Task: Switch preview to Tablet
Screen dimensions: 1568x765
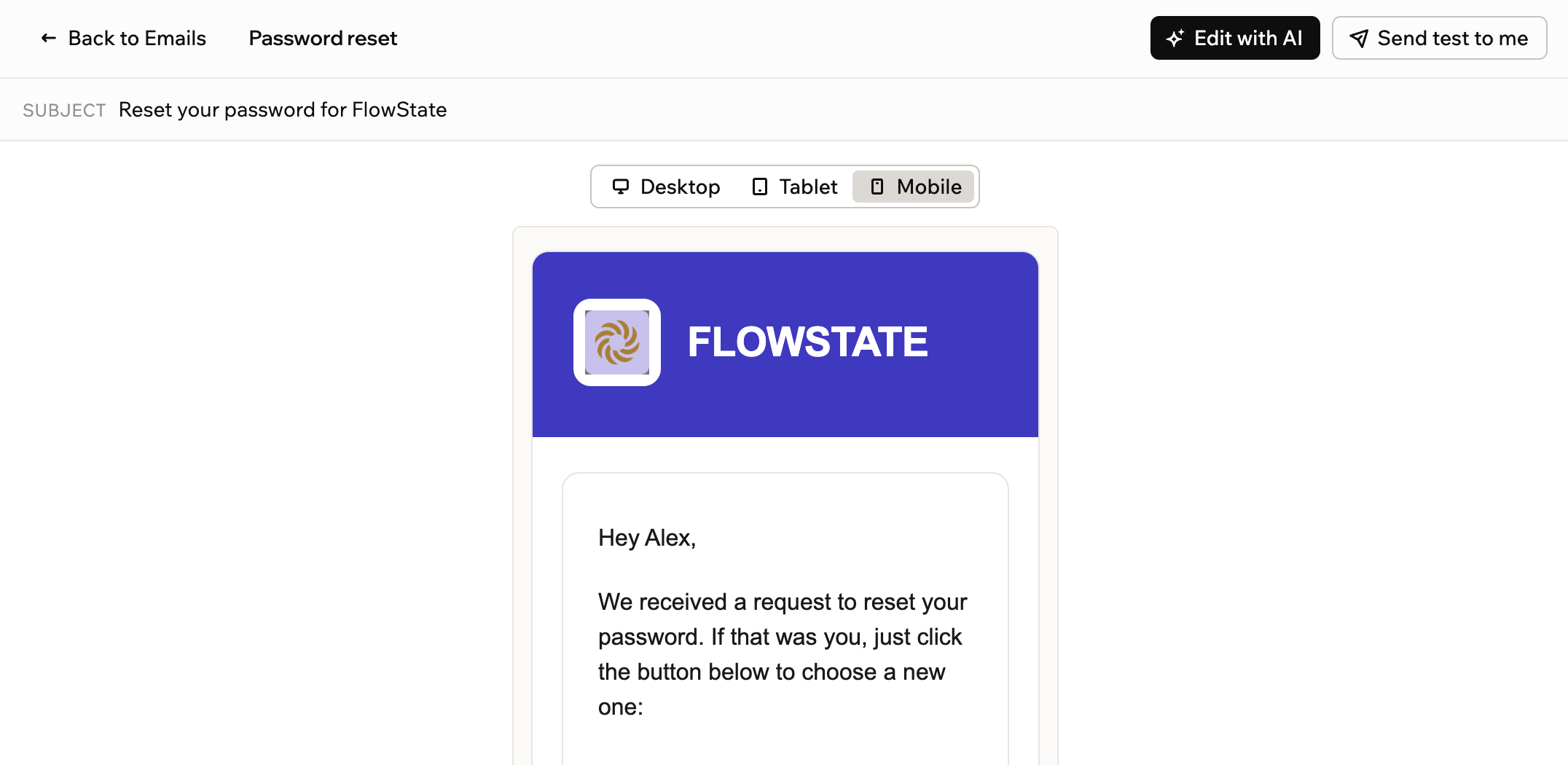Action: pyautogui.click(x=794, y=187)
